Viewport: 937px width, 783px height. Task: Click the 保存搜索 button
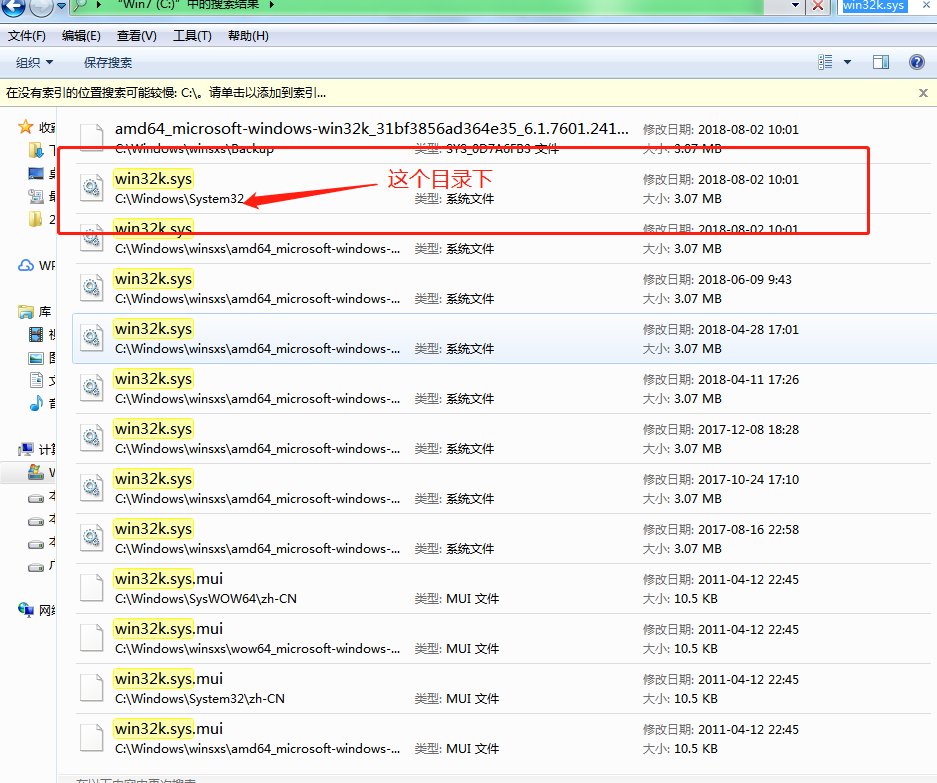point(107,61)
